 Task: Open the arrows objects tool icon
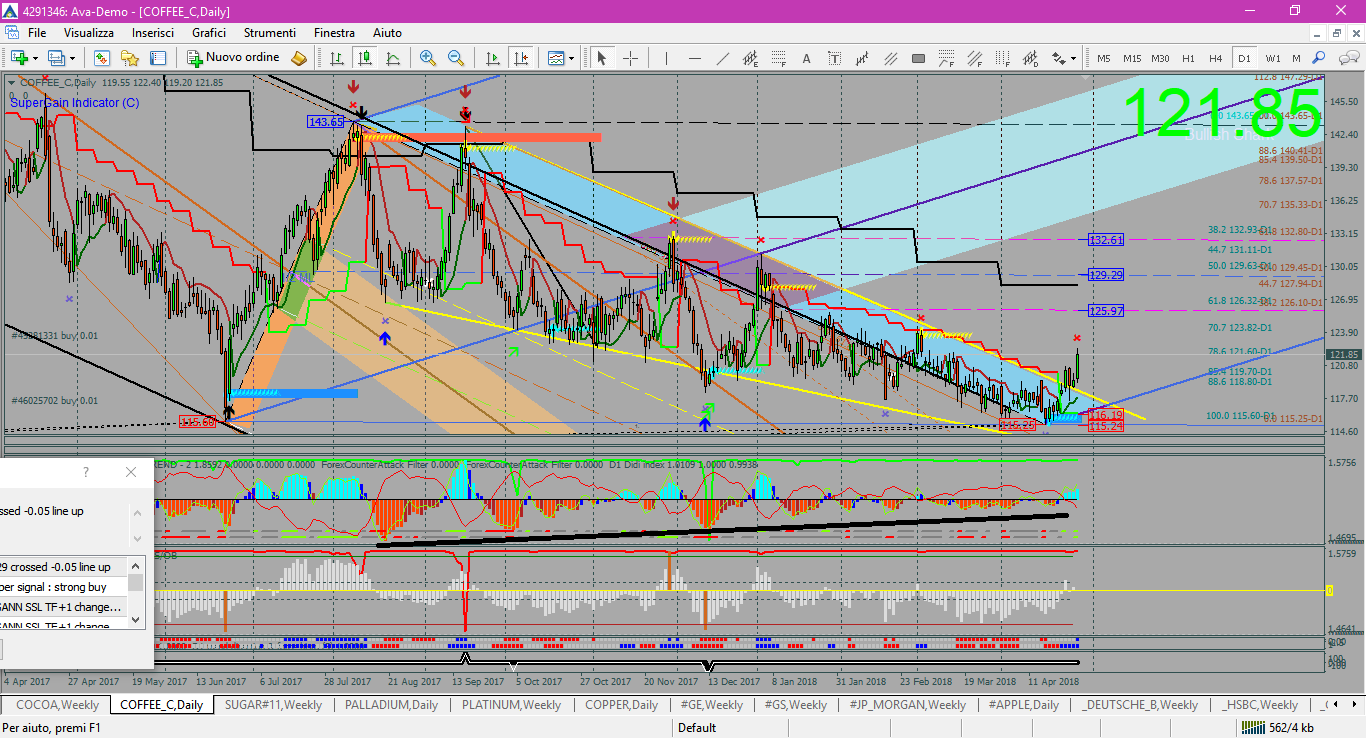tap(1058, 58)
